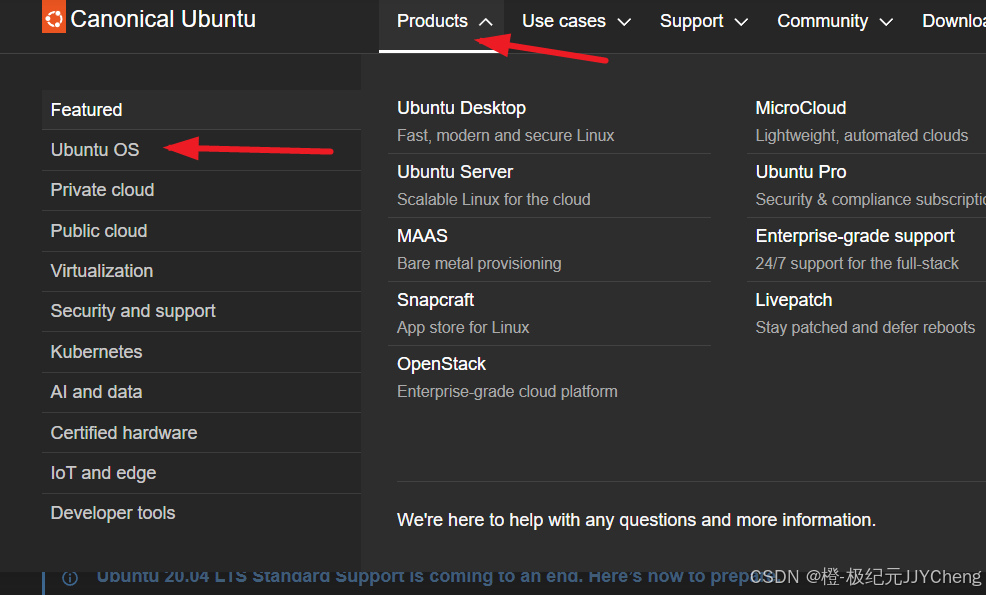Image resolution: width=986 pixels, height=595 pixels.
Task: Select the Ubuntu OS category
Action: (x=201, y=150)
